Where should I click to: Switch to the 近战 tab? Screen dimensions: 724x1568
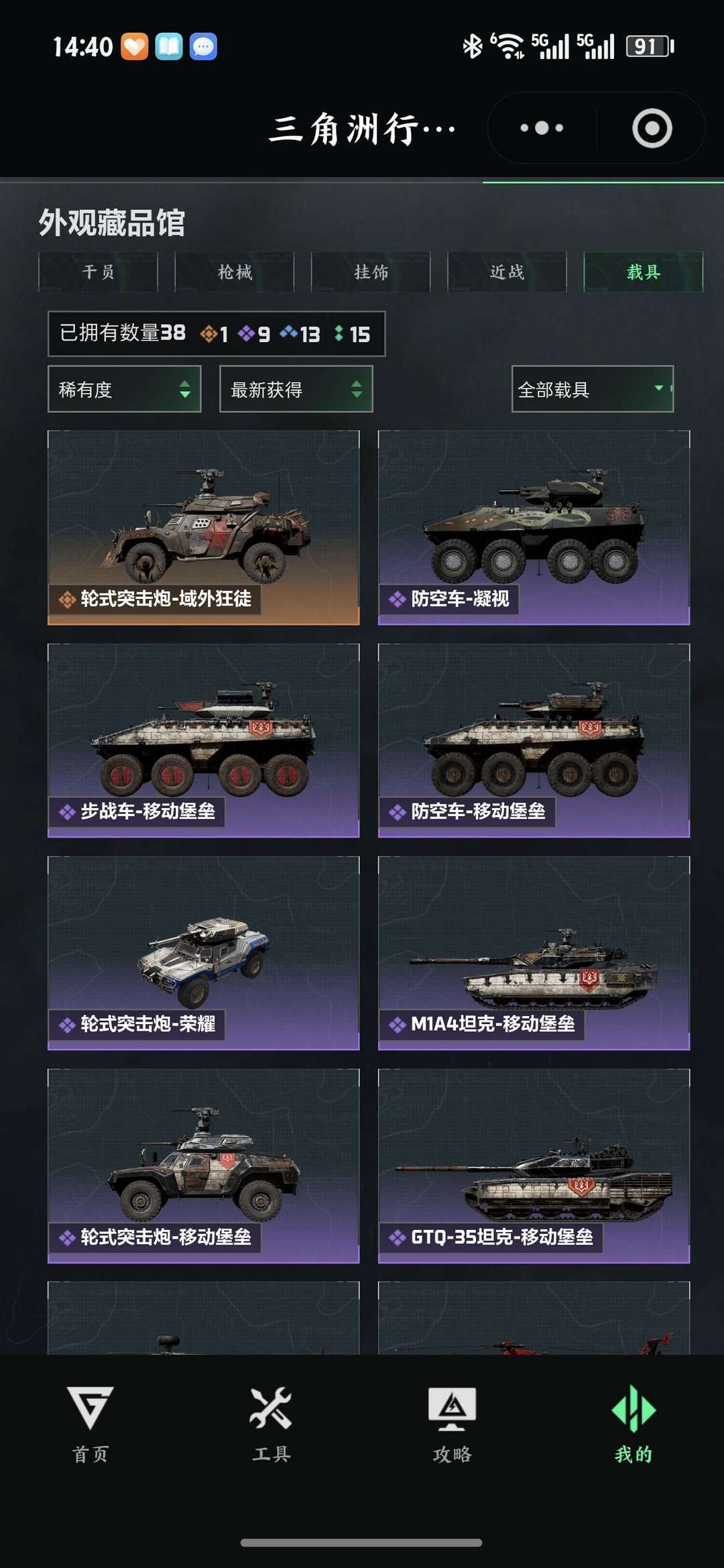point(507,272)
